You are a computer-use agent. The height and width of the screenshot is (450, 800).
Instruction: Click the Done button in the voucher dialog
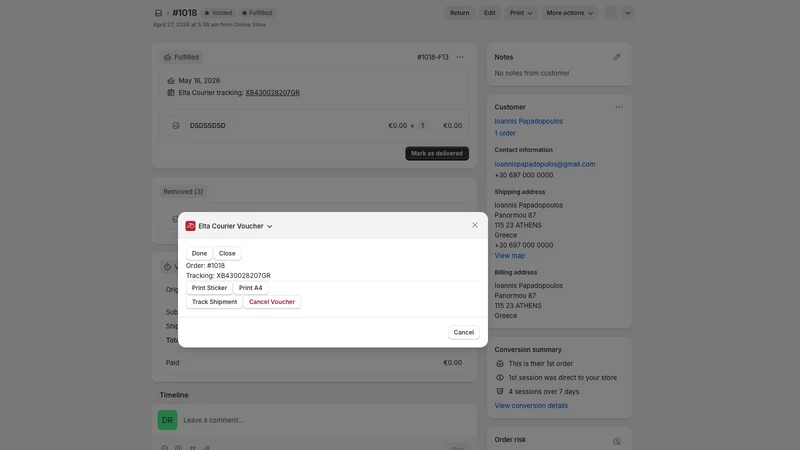point(199,254)
